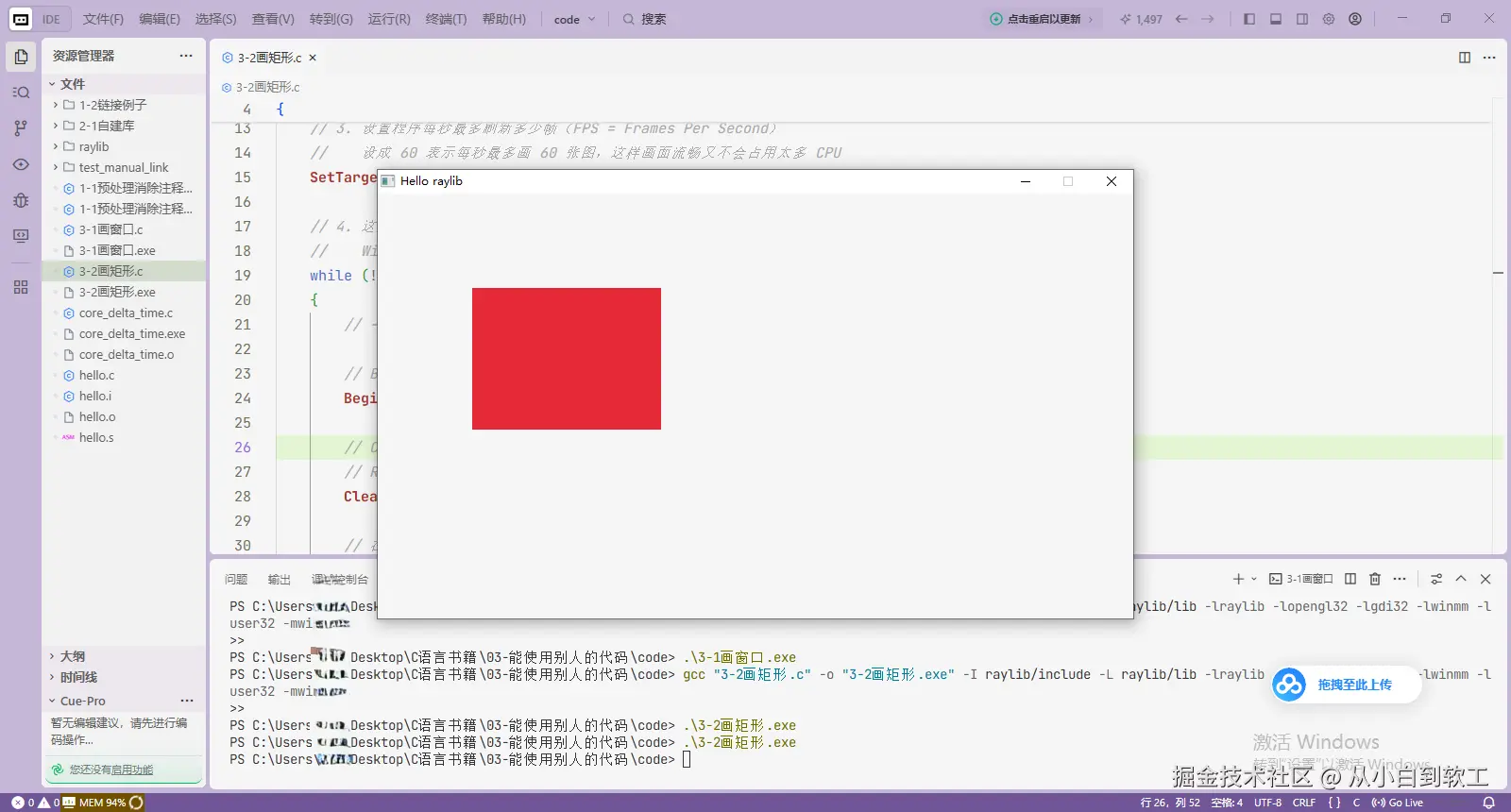Go back with the title bar left arrow
The image size is (1511, 812).
(x=1181, y=19)
